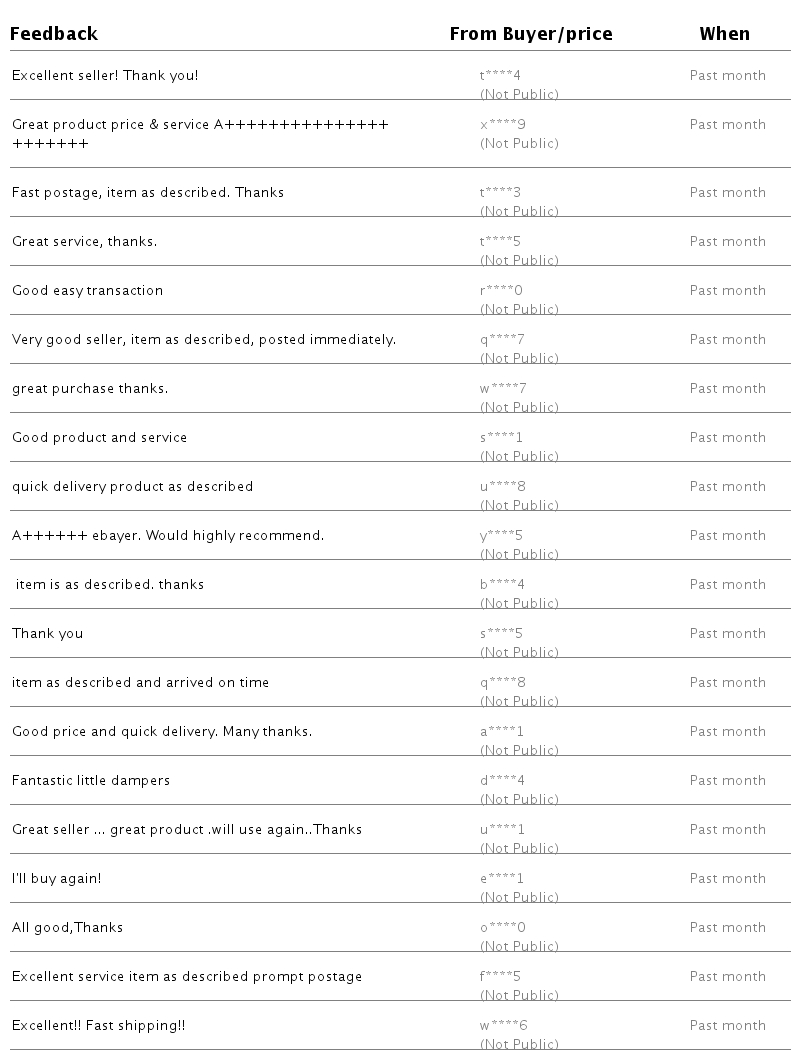Open buyer q****7 profile
Viewport: 800px width, 1050px height.
(502, 339)
